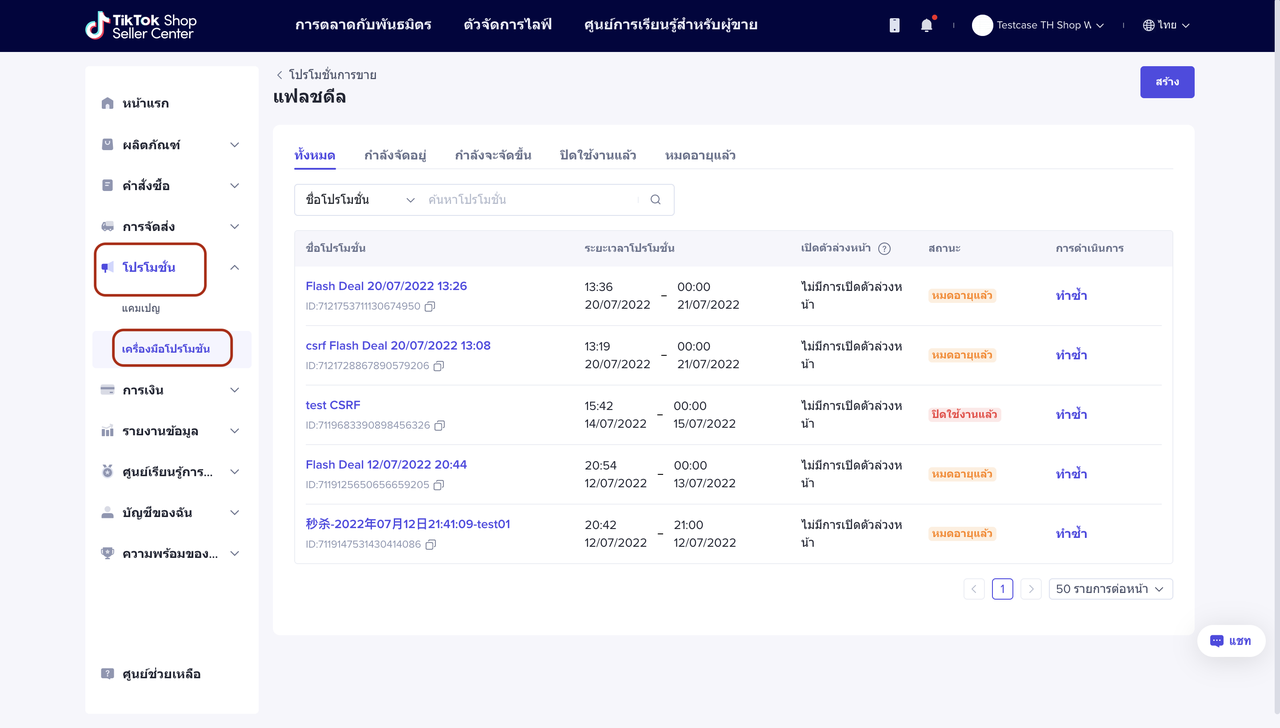1280x728 pixels.
Task: Expand the ผลิตภัณฑ์ sidebar section
Action: 234,145
